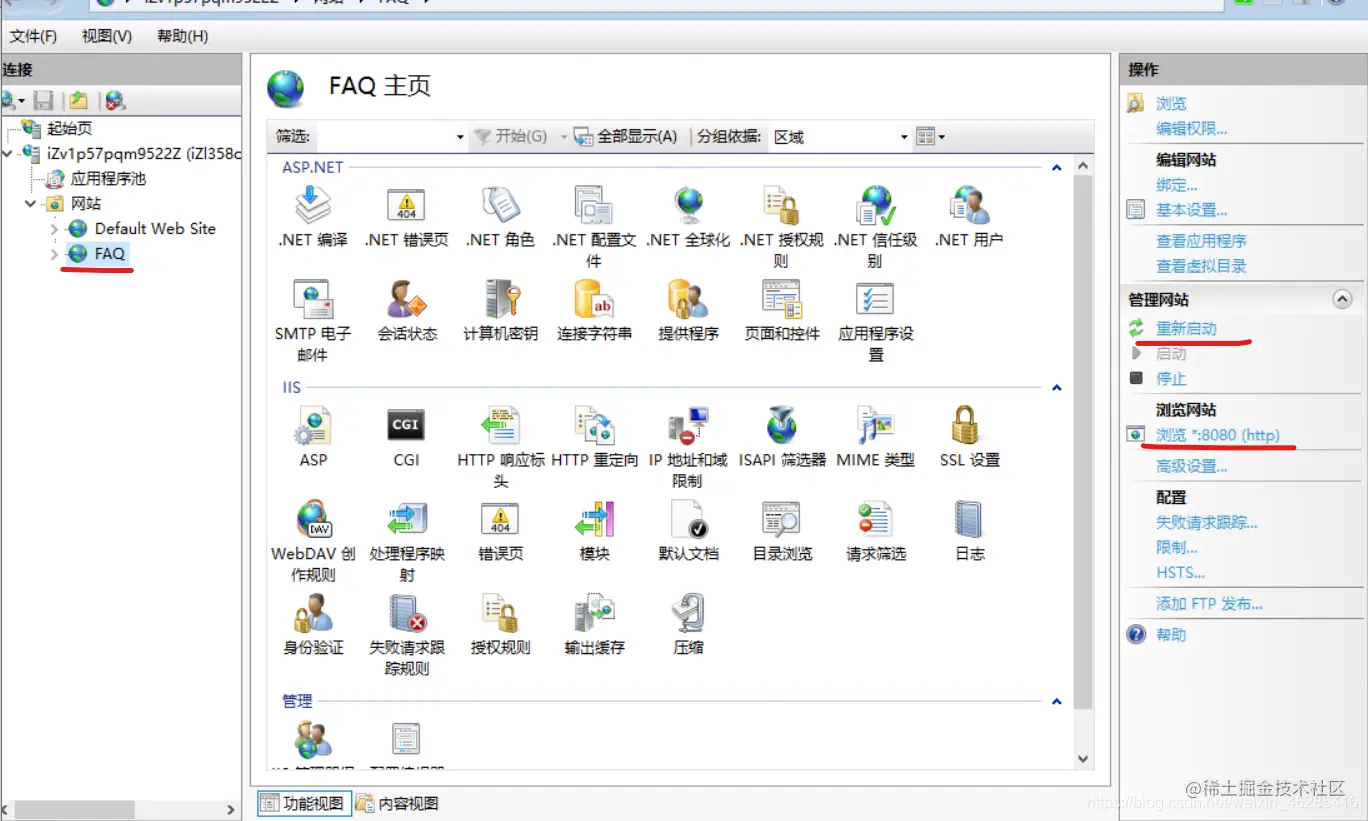This screenshot has height=821, width=1368.
Task: Open the WebDAV 创作规则 feature icon
Action: pyautogui.click(x=313, y=519)
